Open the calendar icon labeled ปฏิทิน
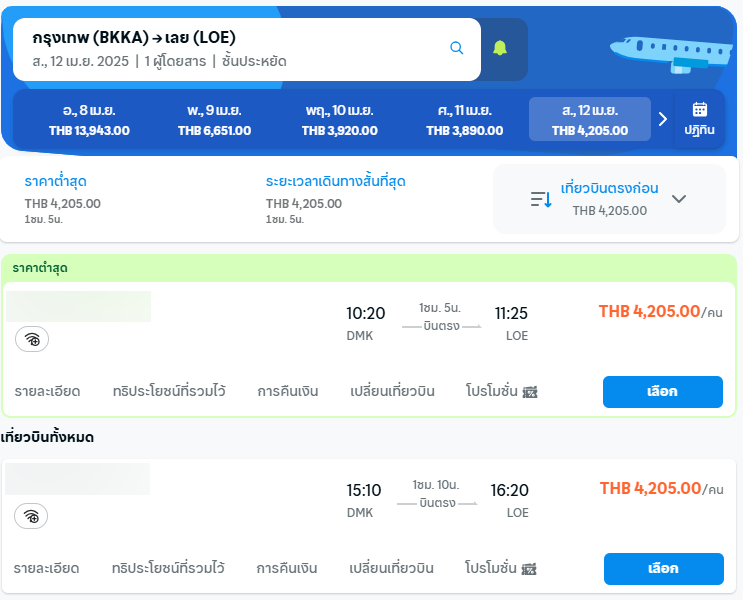 click(x=699, y=119)
